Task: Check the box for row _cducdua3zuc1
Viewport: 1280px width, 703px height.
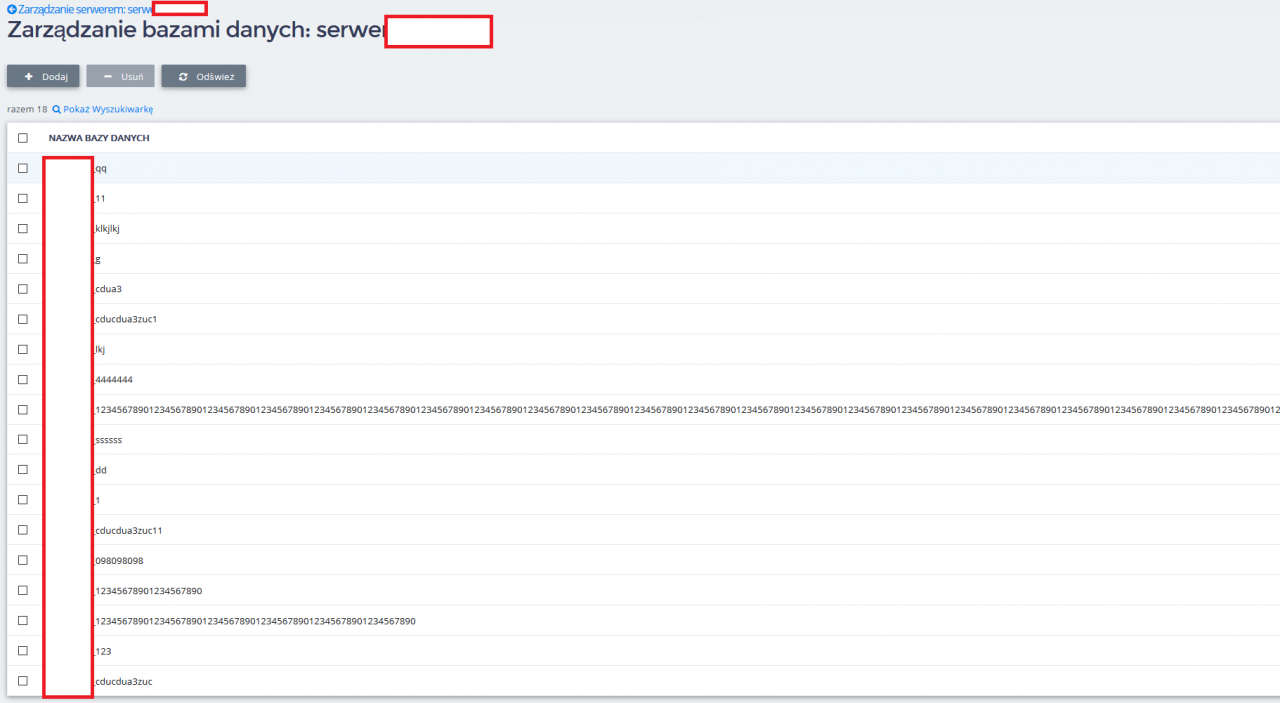Action: coord(23,319)
